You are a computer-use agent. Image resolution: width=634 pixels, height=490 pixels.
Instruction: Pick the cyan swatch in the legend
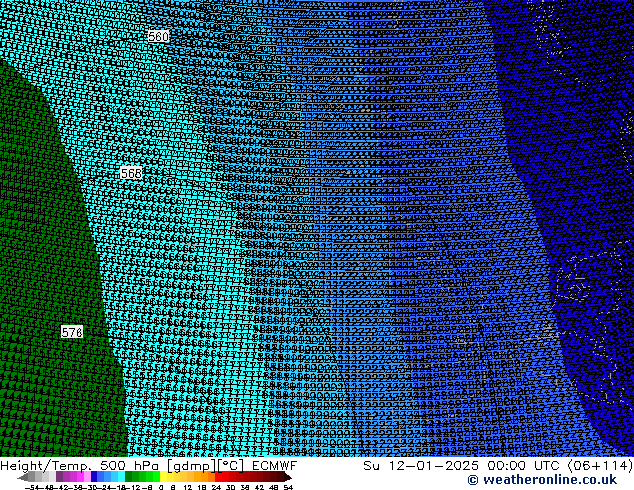pyautogui.click(x=121, y=478)
